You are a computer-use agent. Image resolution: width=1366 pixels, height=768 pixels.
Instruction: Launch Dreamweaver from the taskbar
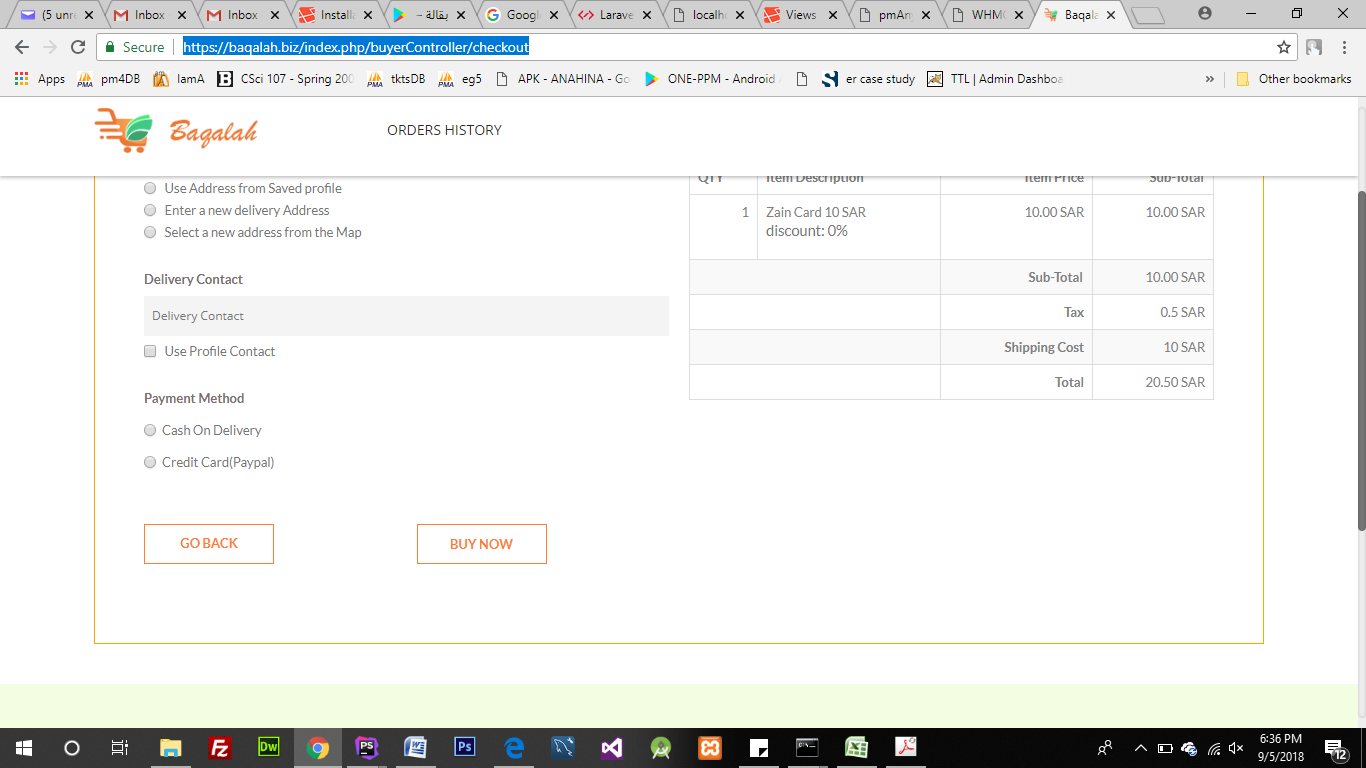point(269,747)
